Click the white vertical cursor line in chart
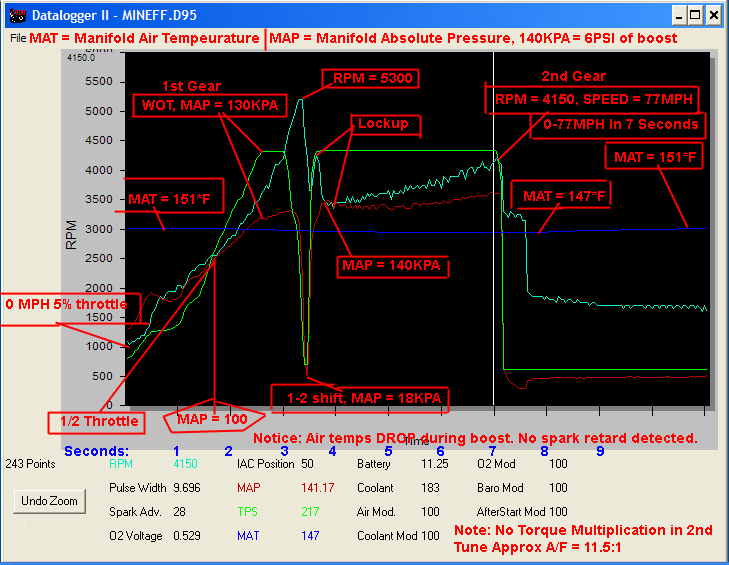Viewport: 729px width, 565px height. coord(494,228)
